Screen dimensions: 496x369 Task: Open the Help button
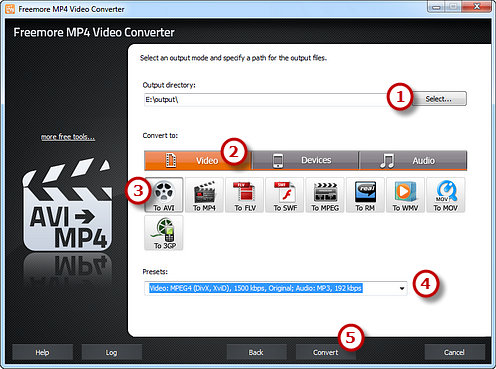[x=42, y=352]
